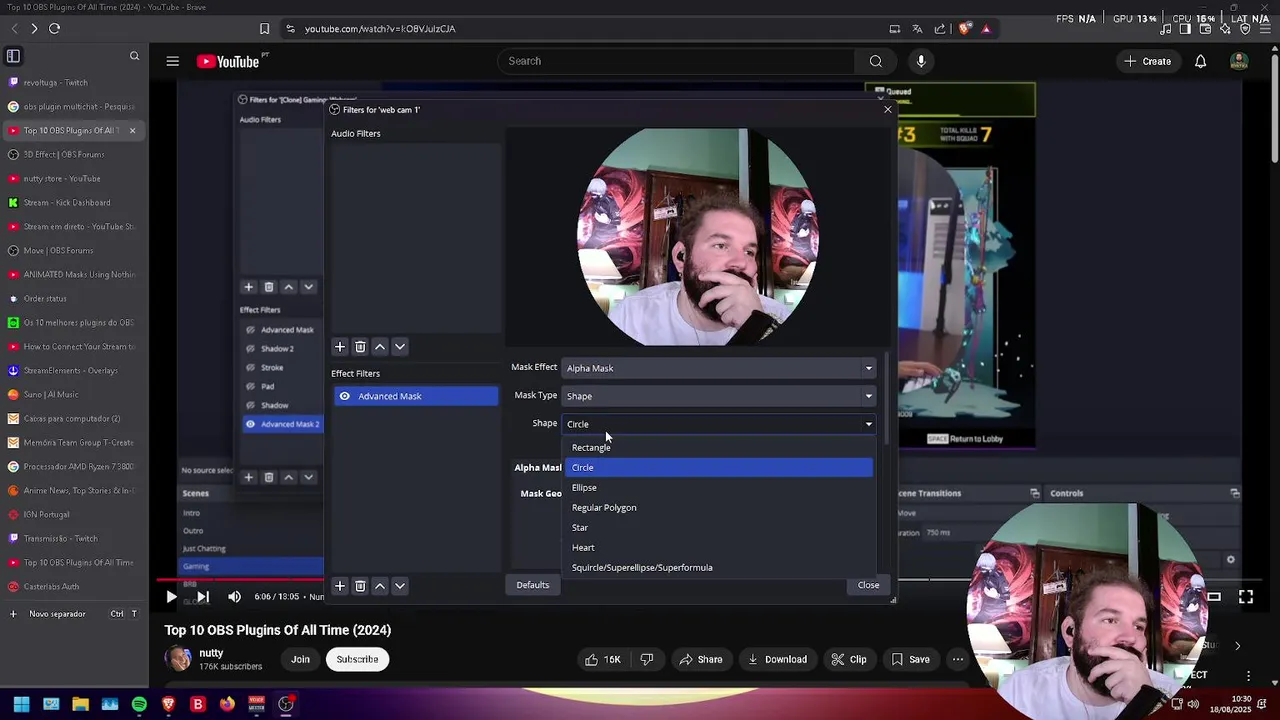The height and width of the screenshot is (720, 1280).
Task: Add an audio filter with the plus icon in the web cam 1 dialog
Action: click(340, 347)
